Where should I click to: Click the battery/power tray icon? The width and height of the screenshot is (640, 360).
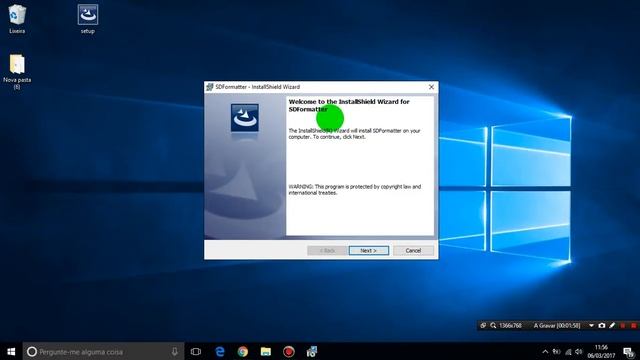(x=557, y=351)
